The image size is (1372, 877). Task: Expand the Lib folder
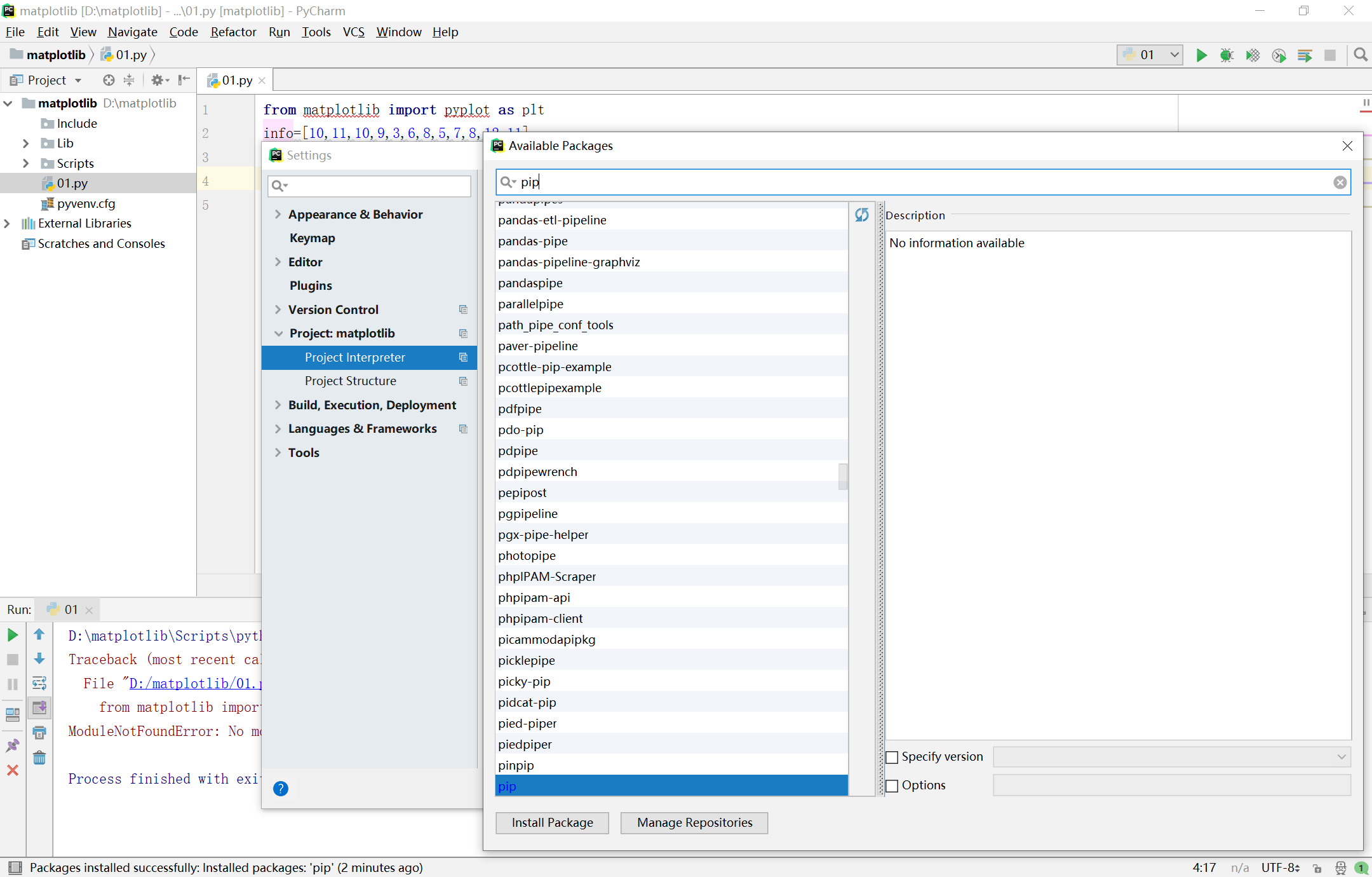(x=25, y=143)
